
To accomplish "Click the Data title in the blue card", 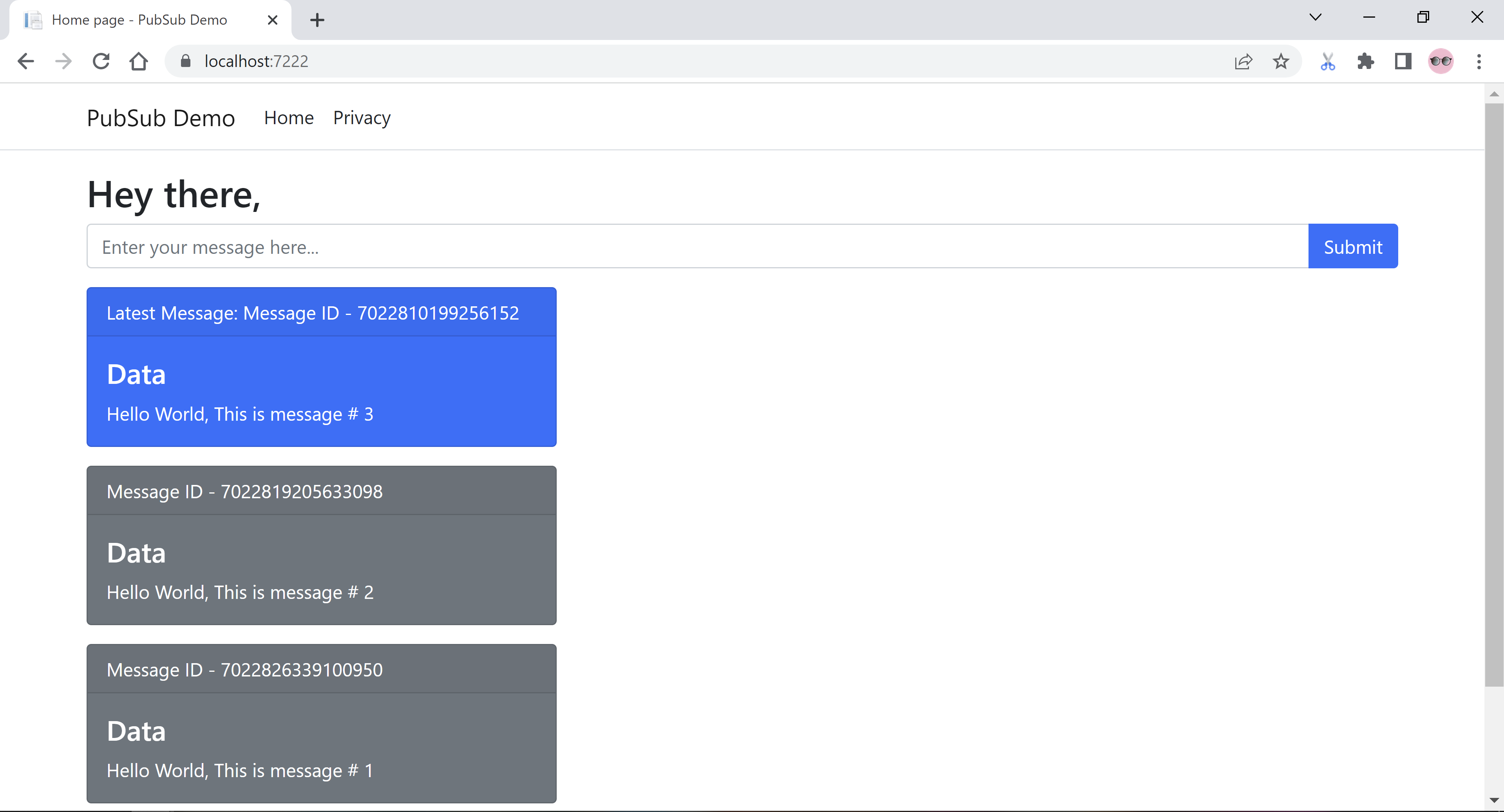I will (137, 374).
